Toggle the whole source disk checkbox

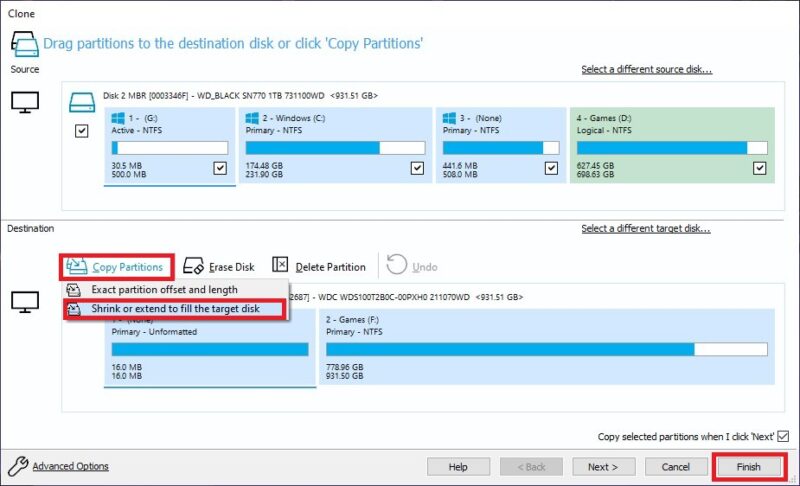82,131
